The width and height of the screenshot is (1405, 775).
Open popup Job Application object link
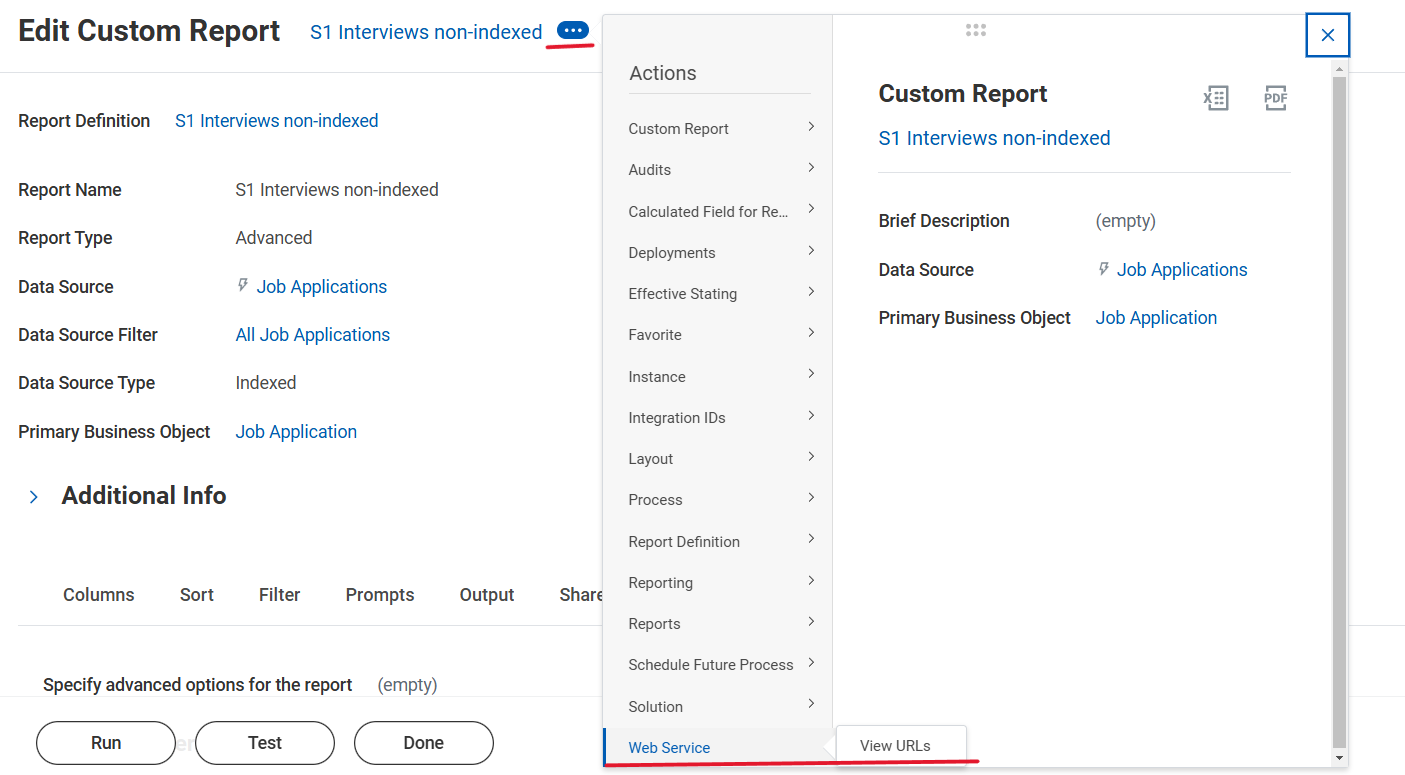coord(1156,318)
